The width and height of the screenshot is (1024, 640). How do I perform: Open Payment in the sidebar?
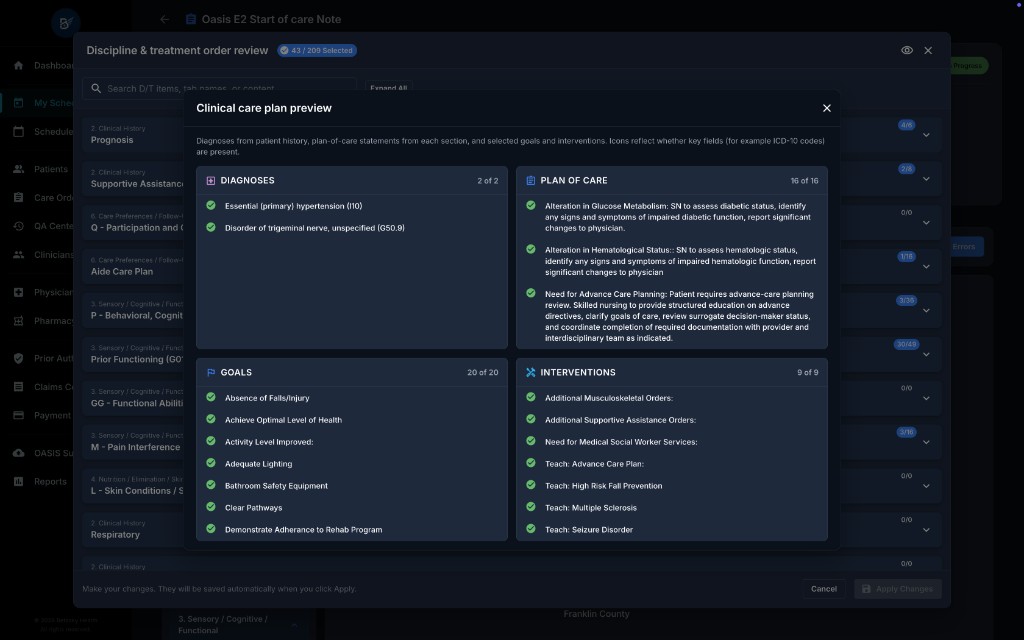42,415
